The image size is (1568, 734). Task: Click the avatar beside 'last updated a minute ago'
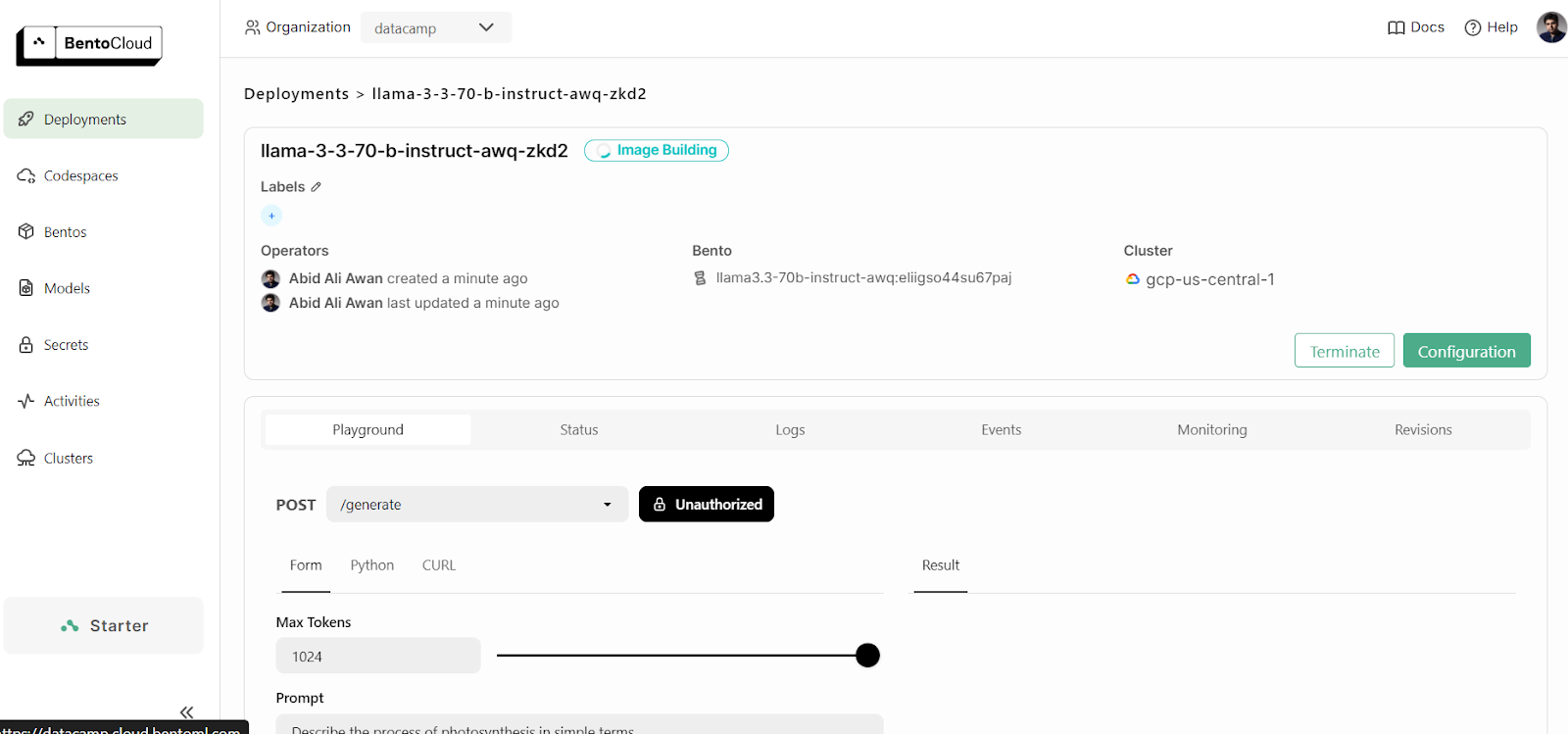click(270, 303)
